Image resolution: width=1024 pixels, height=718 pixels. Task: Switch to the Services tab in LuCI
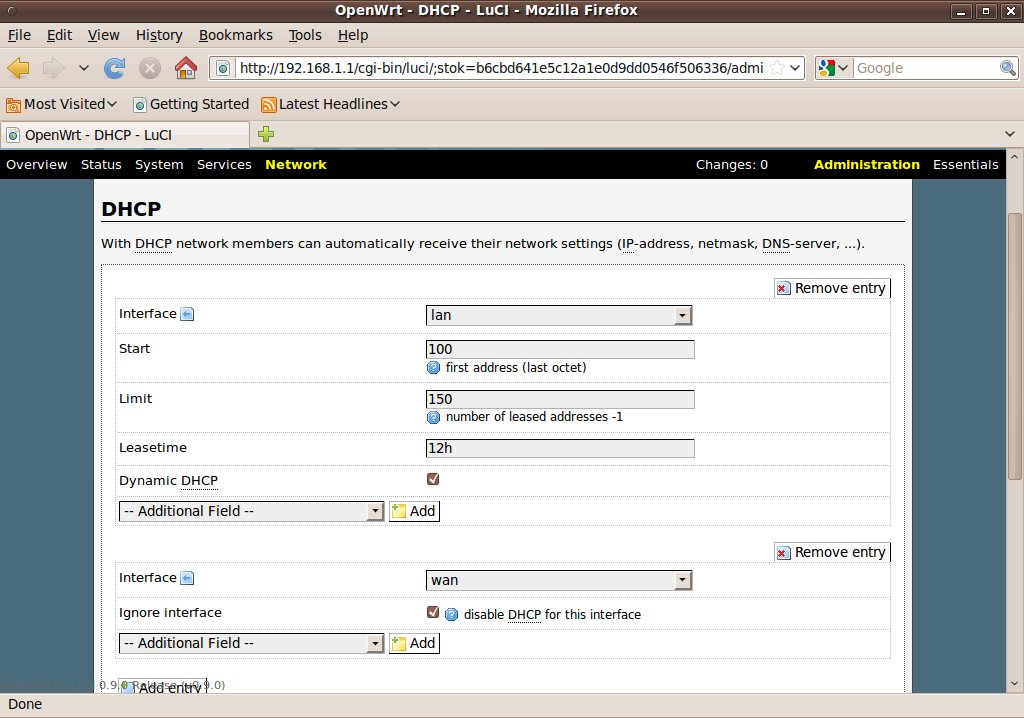click(224, 164)
